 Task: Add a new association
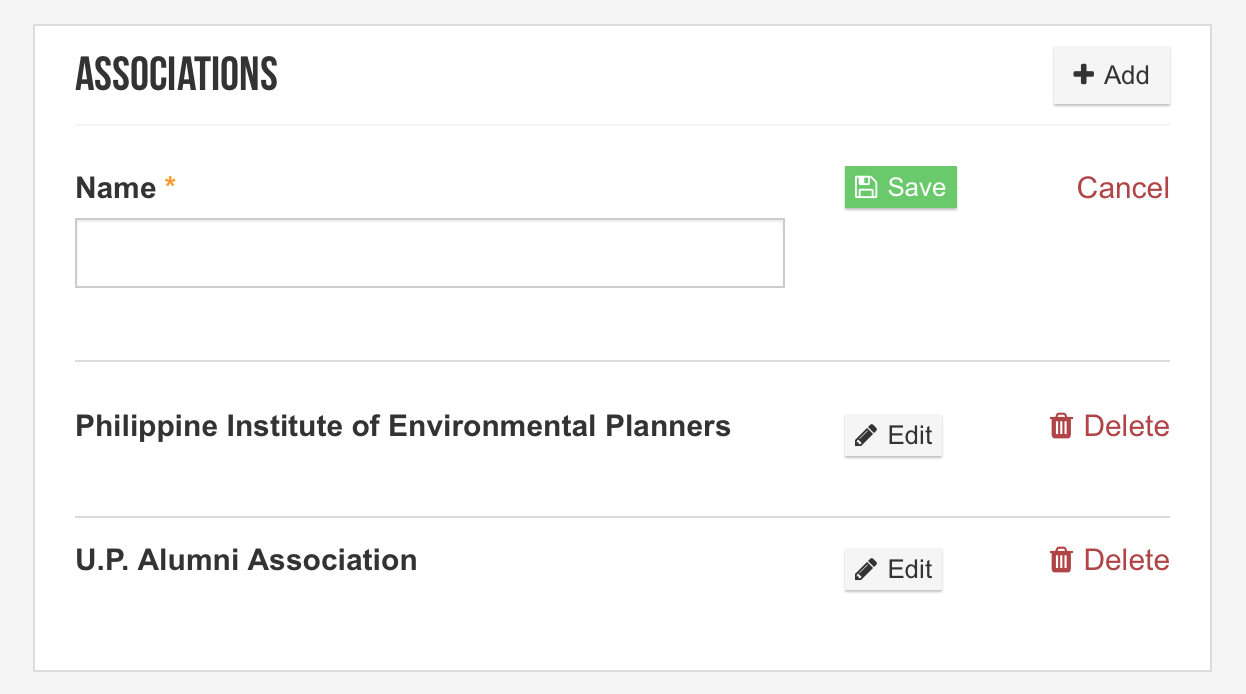[1112, 75]
